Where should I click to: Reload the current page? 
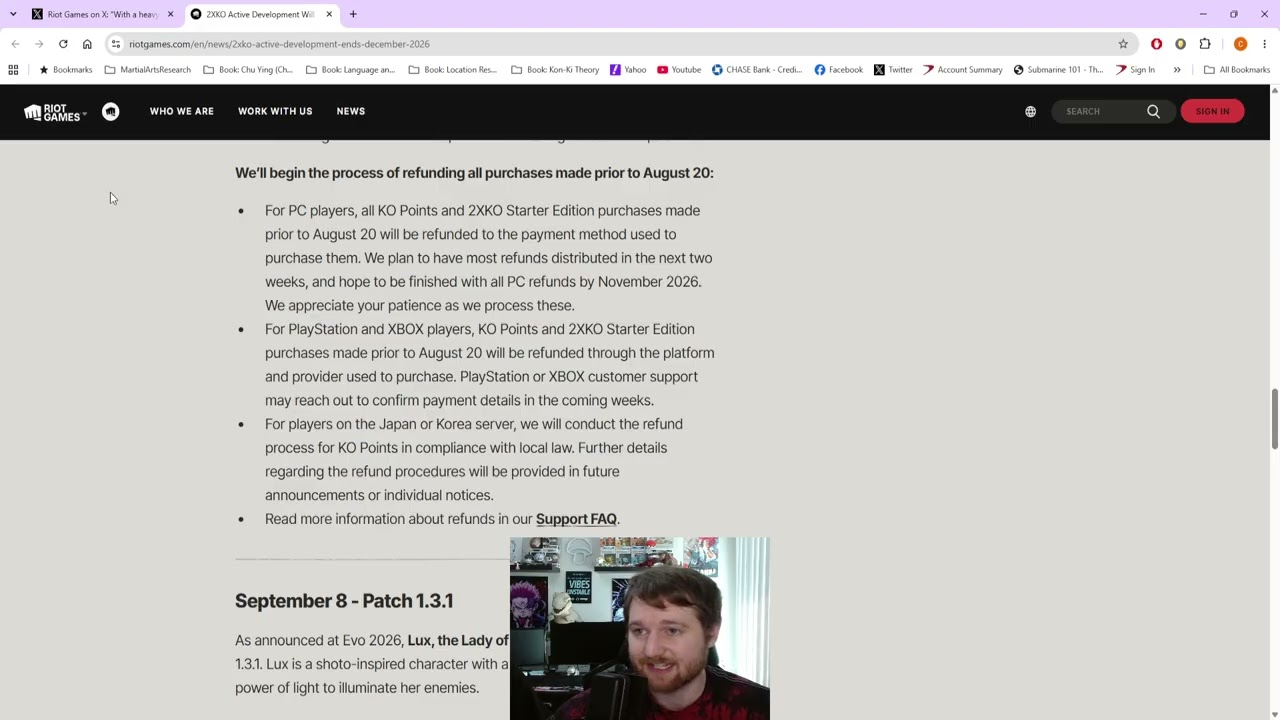pos(63,44)
